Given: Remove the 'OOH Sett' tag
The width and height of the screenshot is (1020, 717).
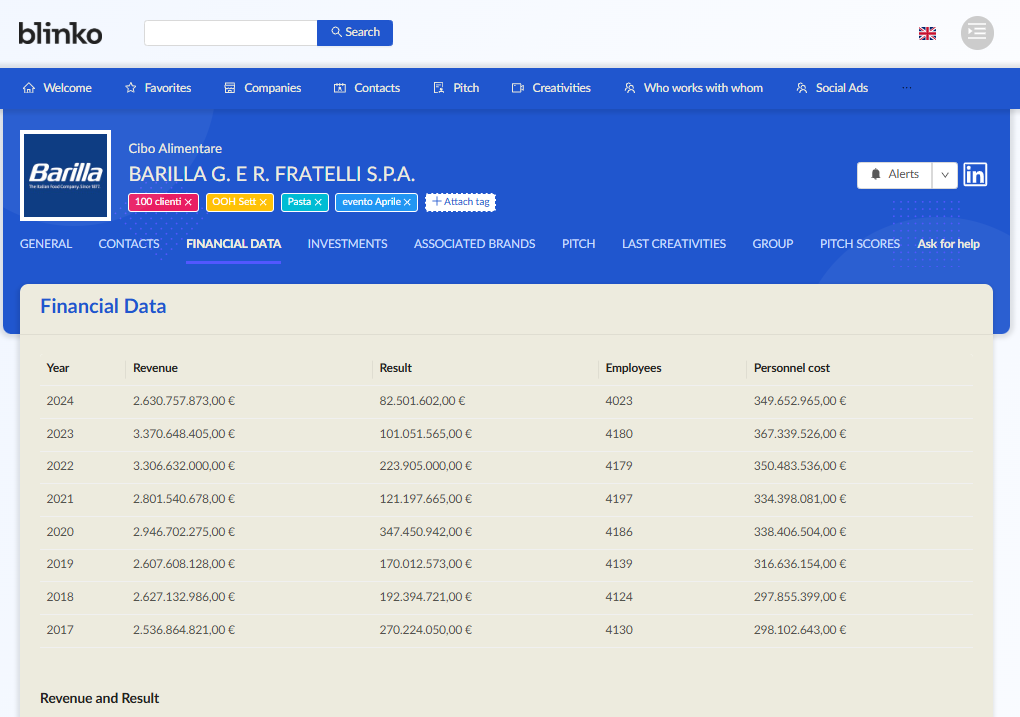Looking at the screenshot, I should click(x=263, y=202).
